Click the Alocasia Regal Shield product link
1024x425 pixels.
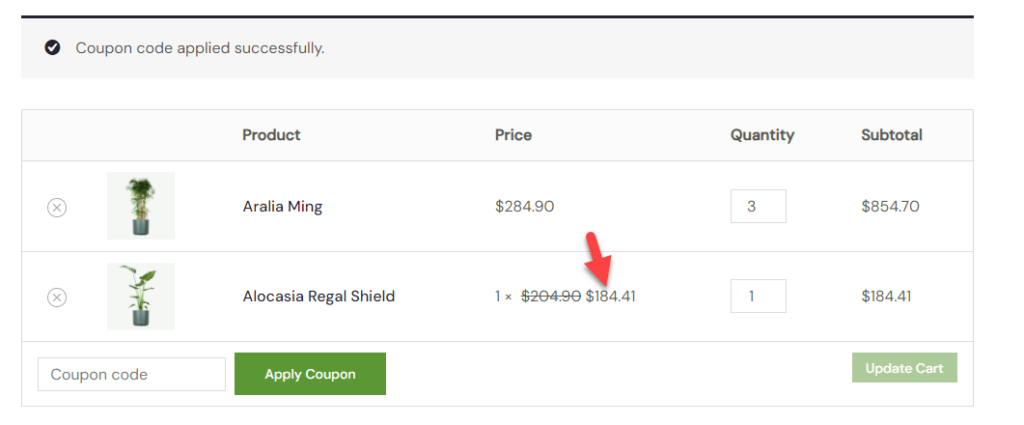click(x=319, y=296)
